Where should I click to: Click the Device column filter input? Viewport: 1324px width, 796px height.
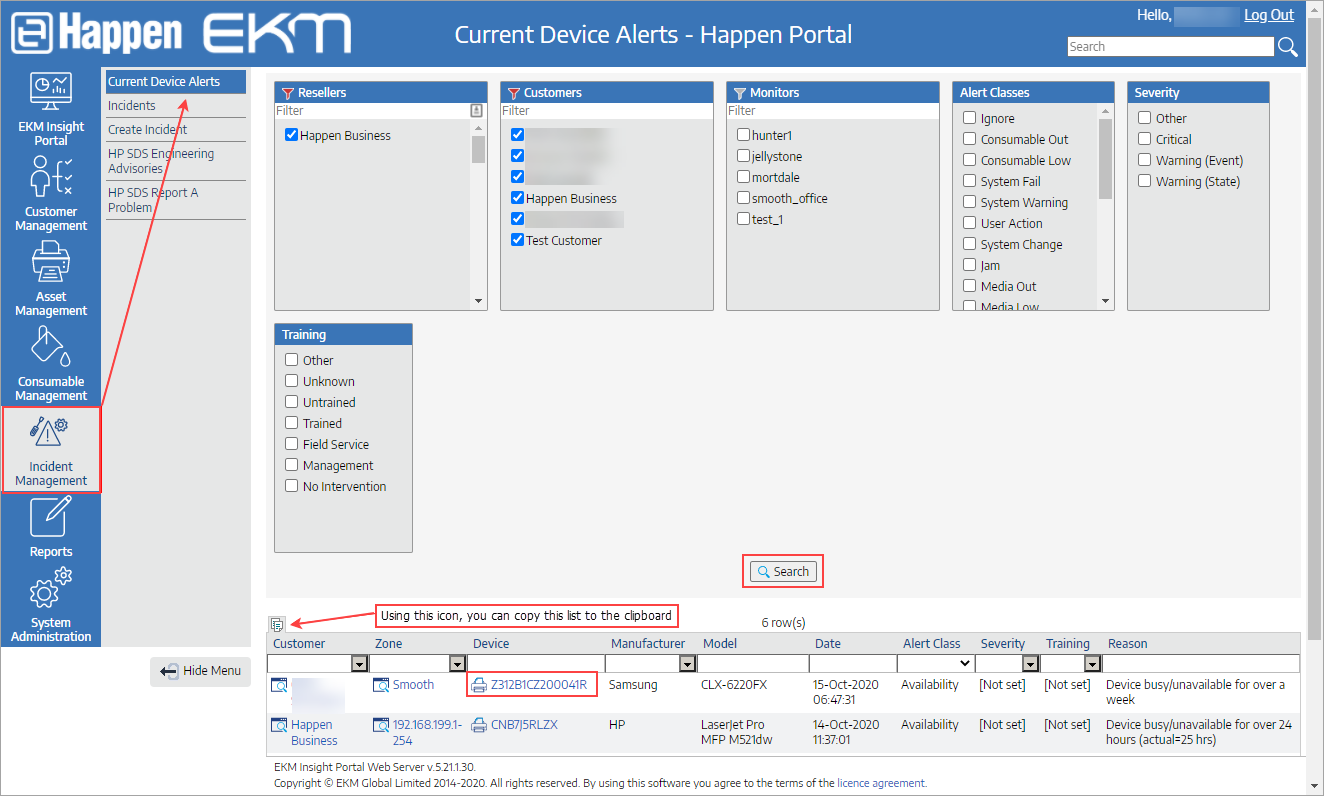click(x=536, y=663)
